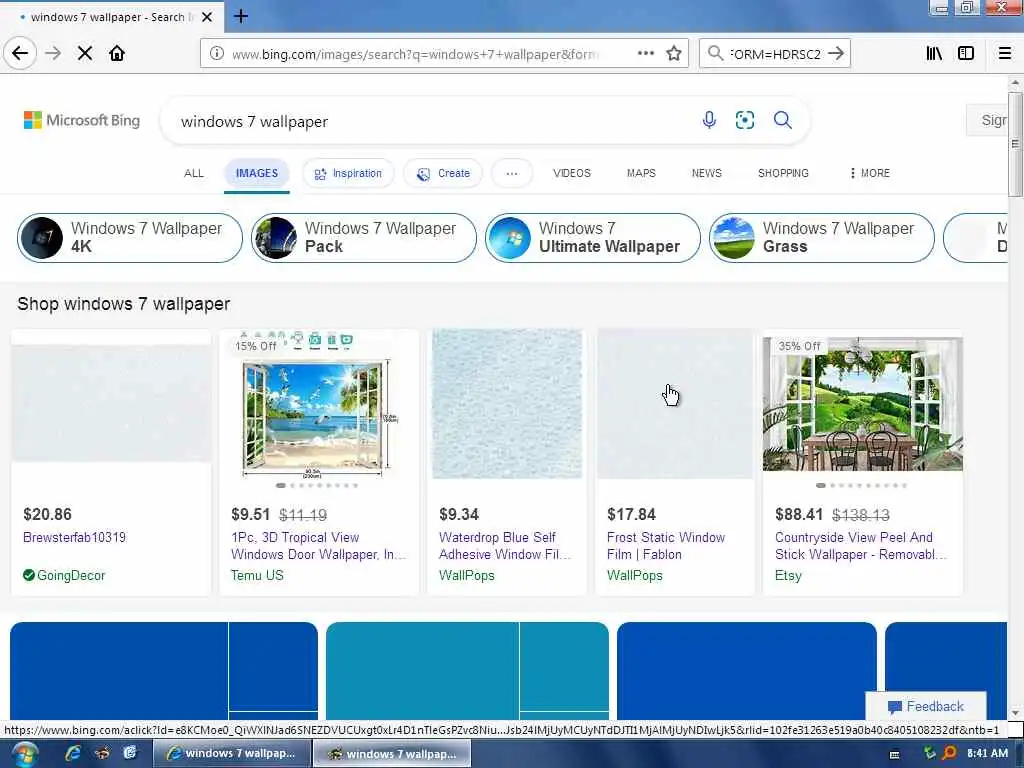The height and width of the screenshot is (768, 1024).
Task: Switch to the SHOPPING tab
Action: (x=783, y=173)
